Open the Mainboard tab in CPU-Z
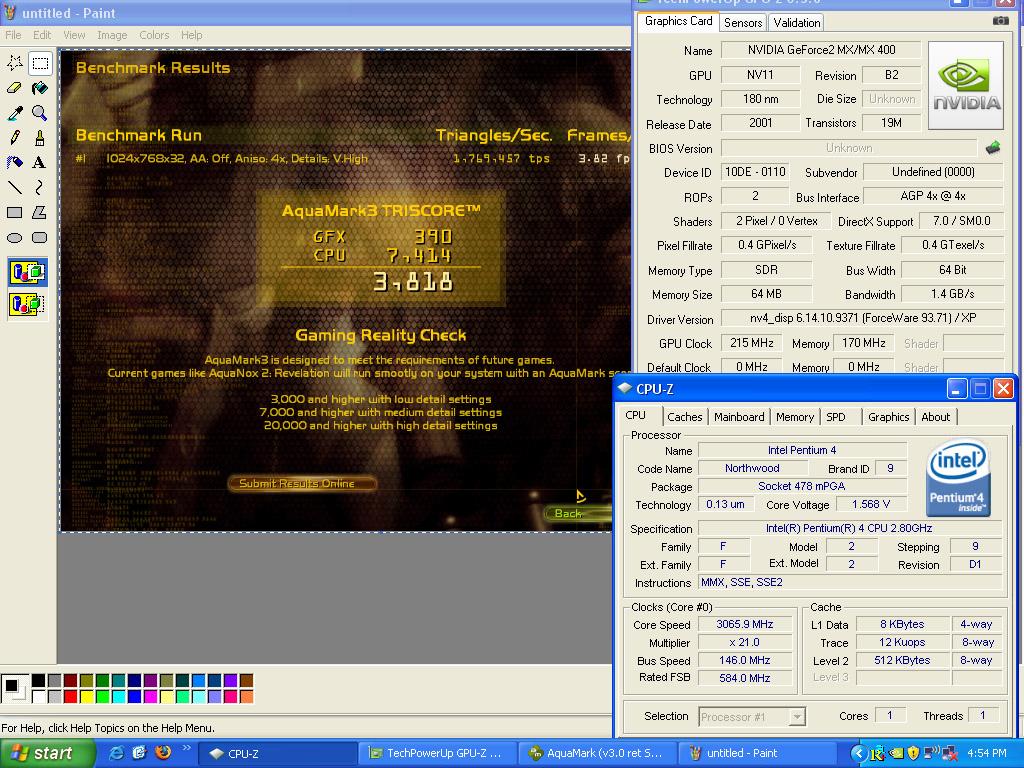 click(739, 417)
